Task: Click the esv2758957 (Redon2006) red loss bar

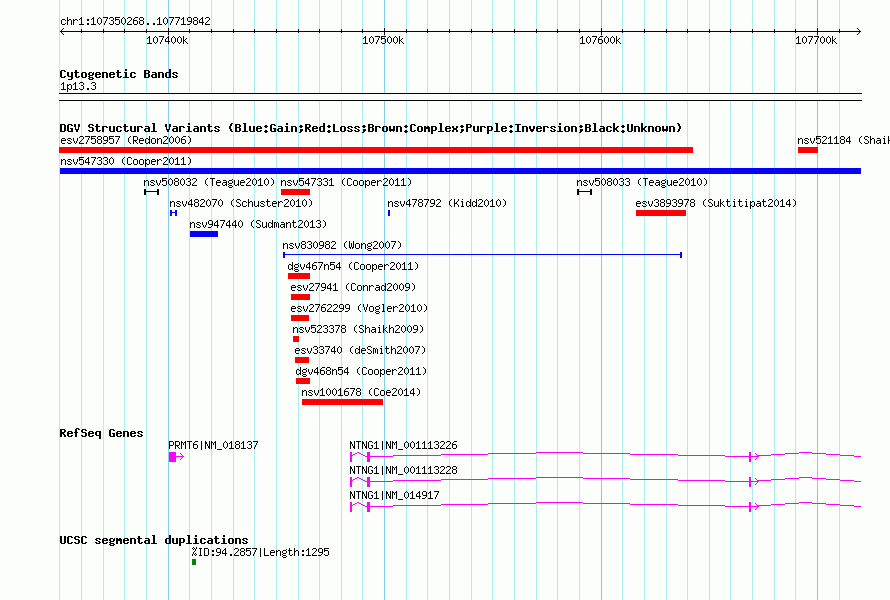Action: (x=376, y=150)
